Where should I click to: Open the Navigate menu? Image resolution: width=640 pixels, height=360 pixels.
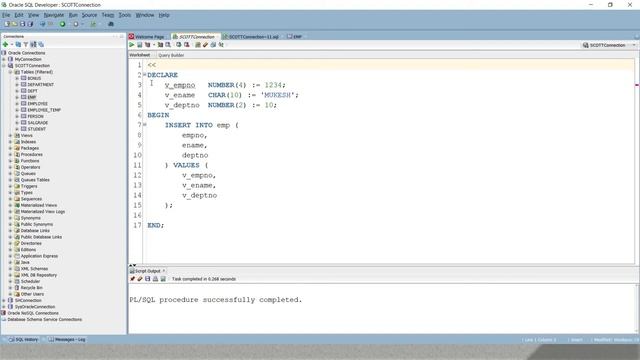pos(53,15)
